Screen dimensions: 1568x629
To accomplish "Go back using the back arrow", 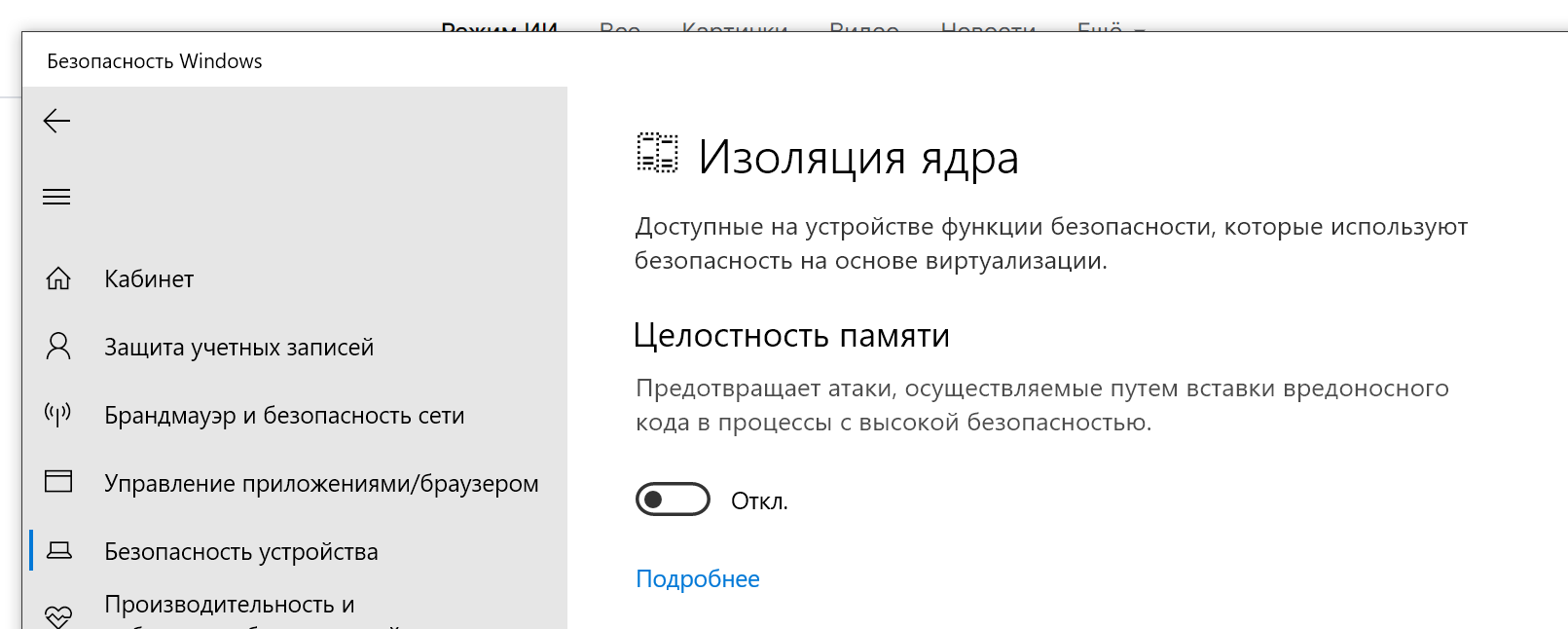I will coord(57,121).
